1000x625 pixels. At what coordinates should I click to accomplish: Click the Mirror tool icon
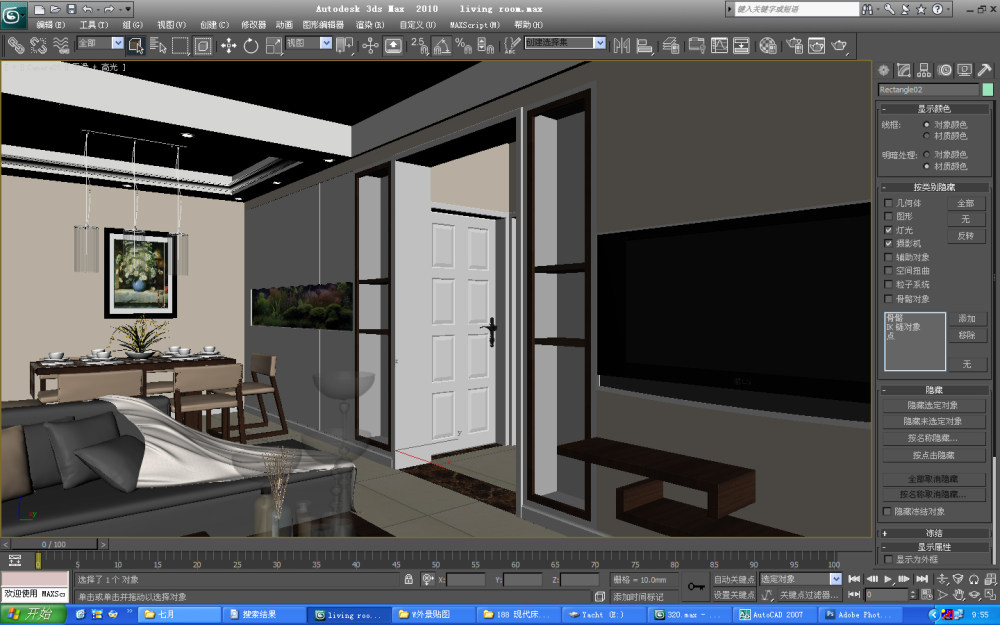click(622, 45)
